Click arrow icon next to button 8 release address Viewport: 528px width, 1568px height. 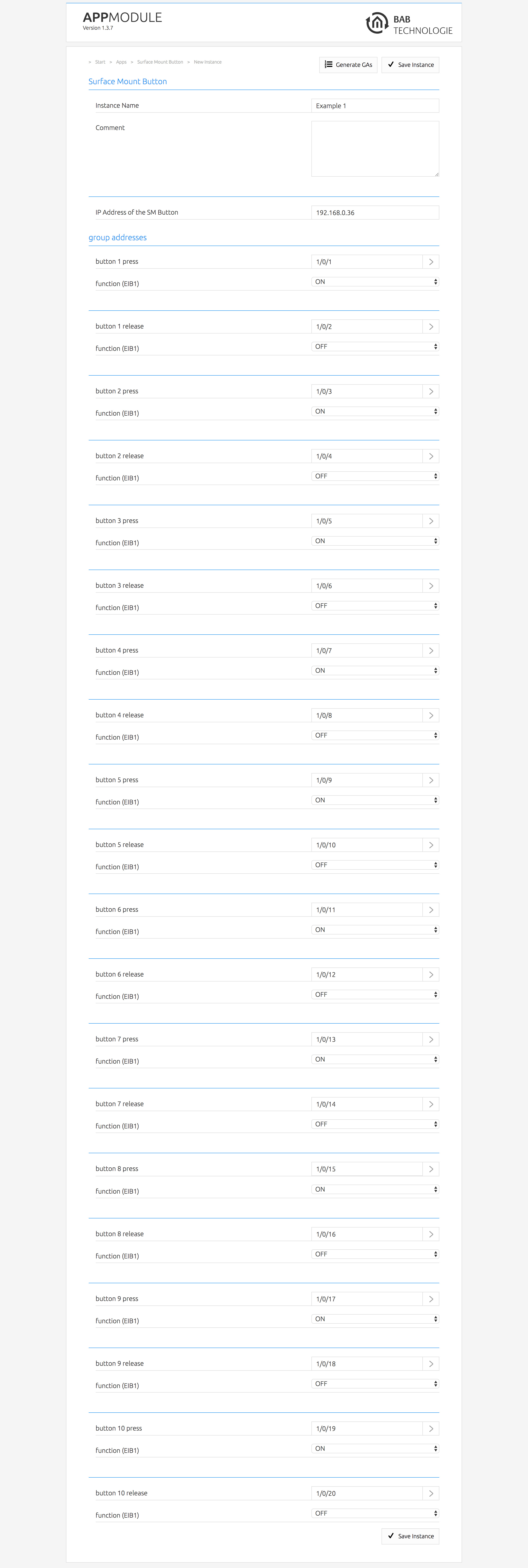(431, 1234)
